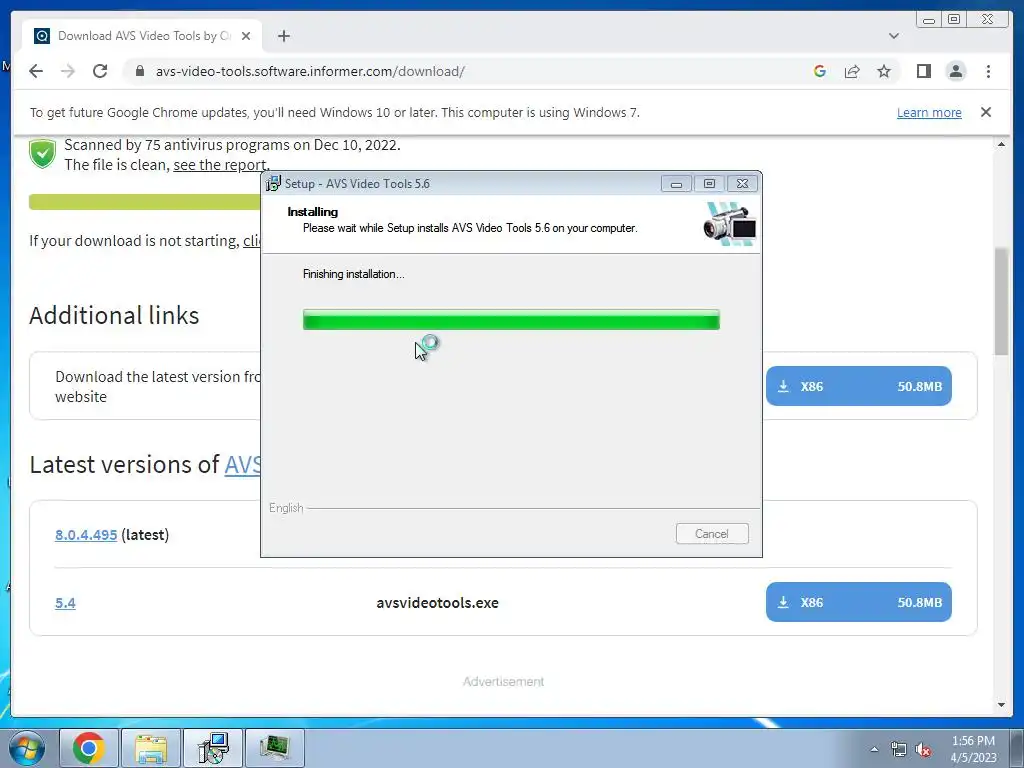Maximize the AVS Video Tools Setup window
1024x768 pixels.
coord(709,184)
